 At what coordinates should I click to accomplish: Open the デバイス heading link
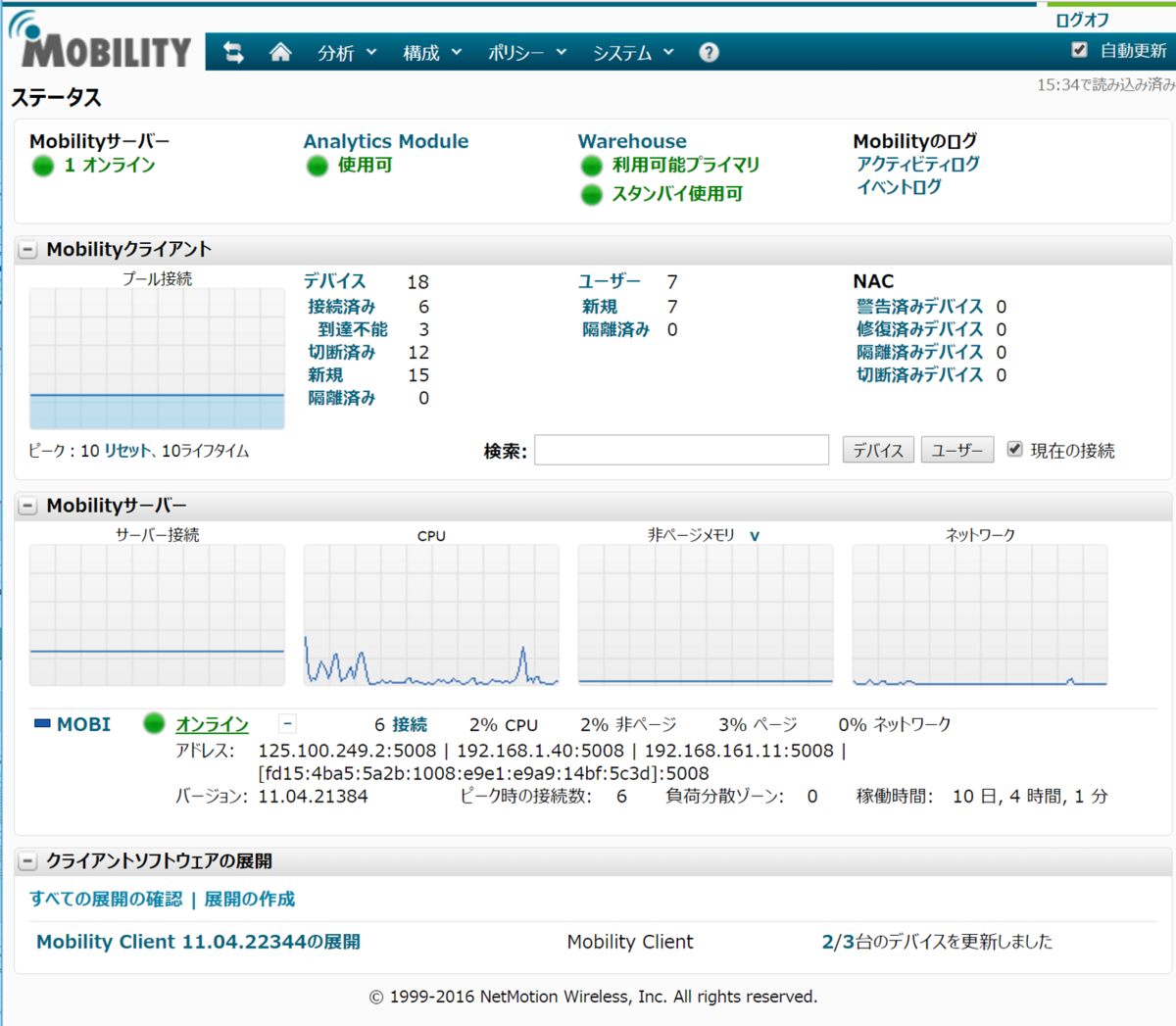pos(334,281)
